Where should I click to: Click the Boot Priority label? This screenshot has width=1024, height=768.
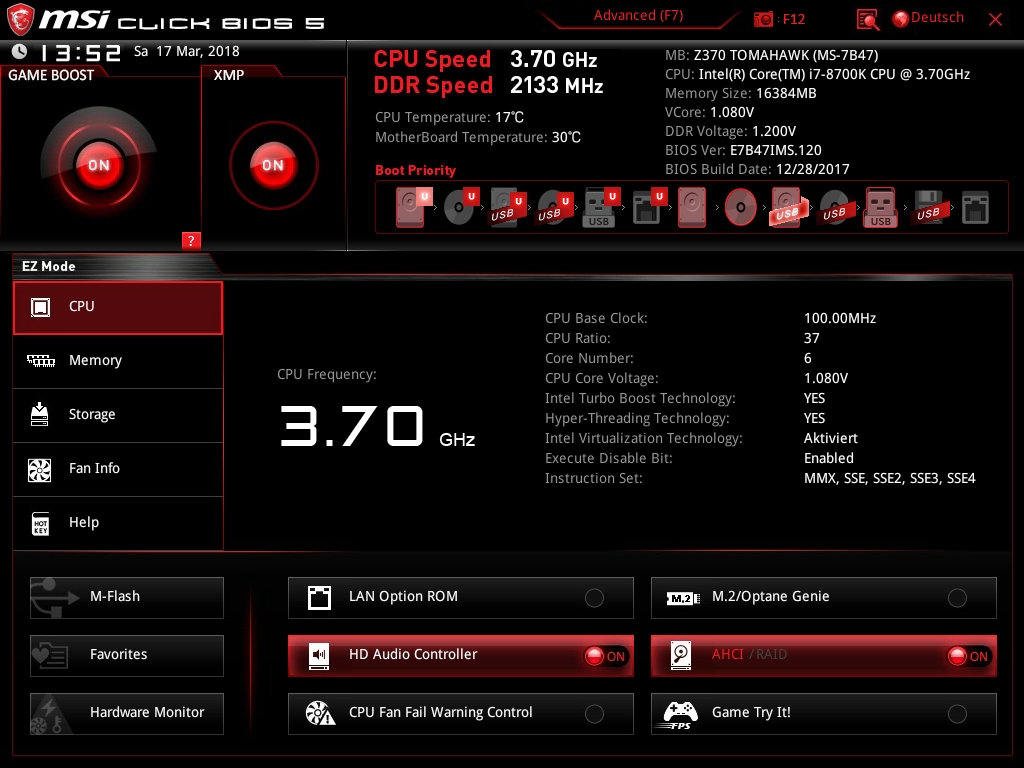[415, 170]
